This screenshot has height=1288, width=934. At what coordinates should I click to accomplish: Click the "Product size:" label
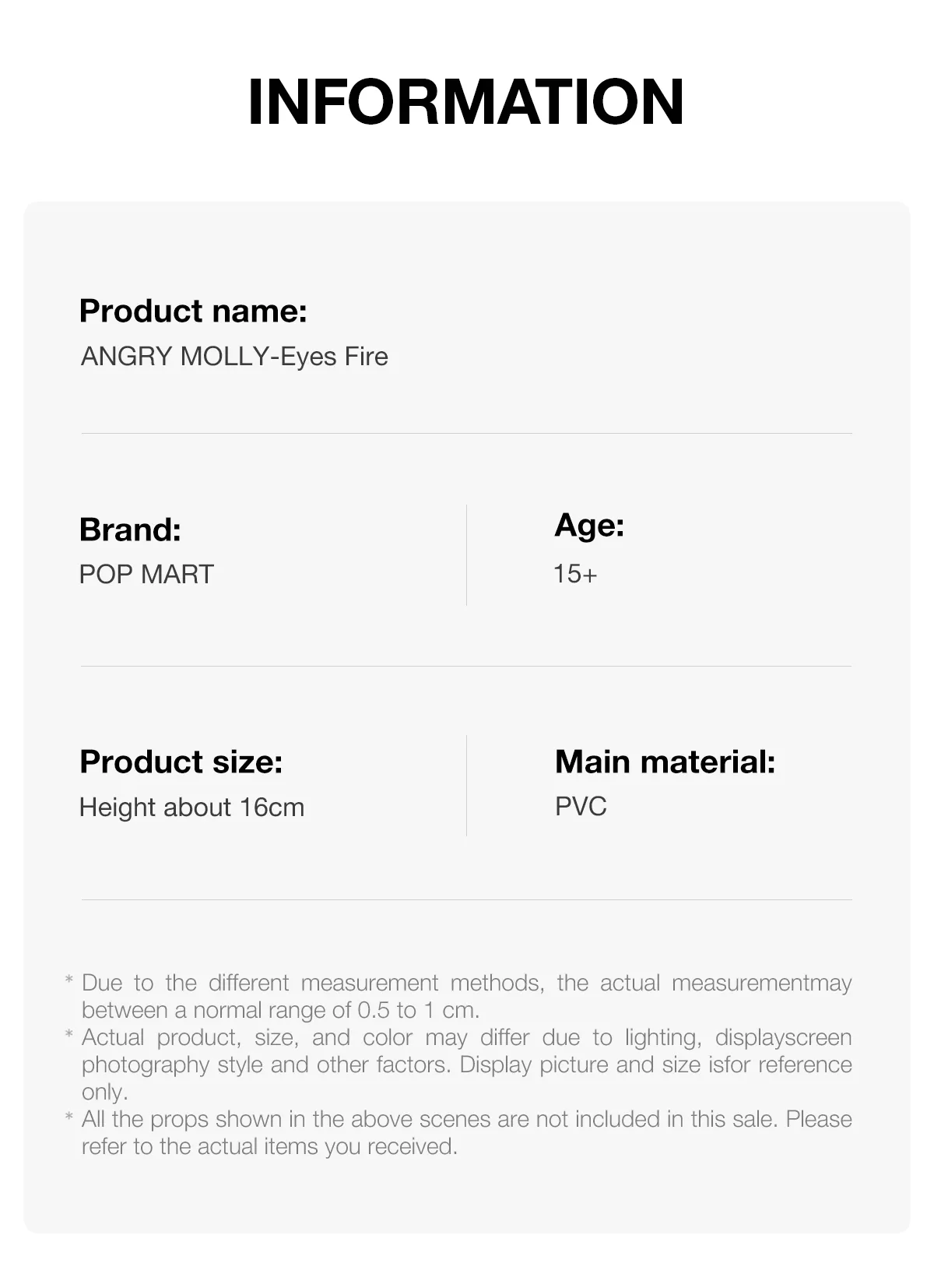point(181,762)
